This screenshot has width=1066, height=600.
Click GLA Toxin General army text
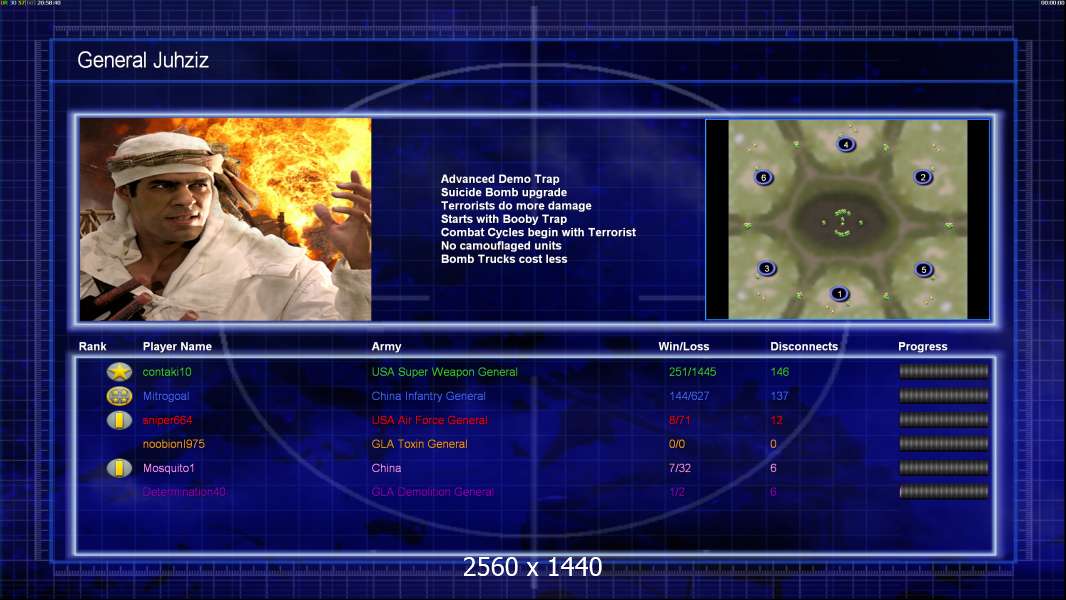tap(419, 444)
